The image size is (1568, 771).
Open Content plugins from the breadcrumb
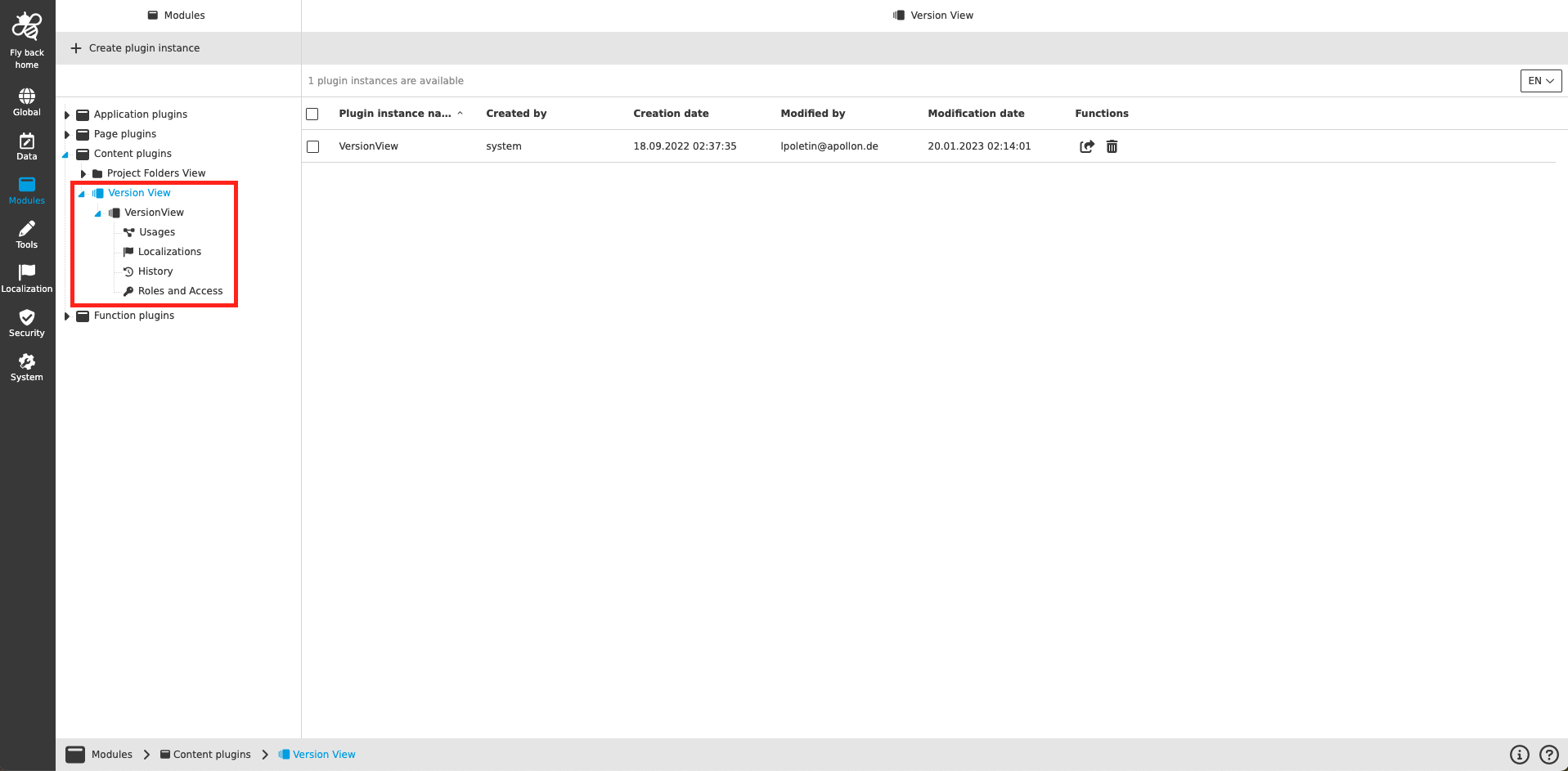(212, 754)
